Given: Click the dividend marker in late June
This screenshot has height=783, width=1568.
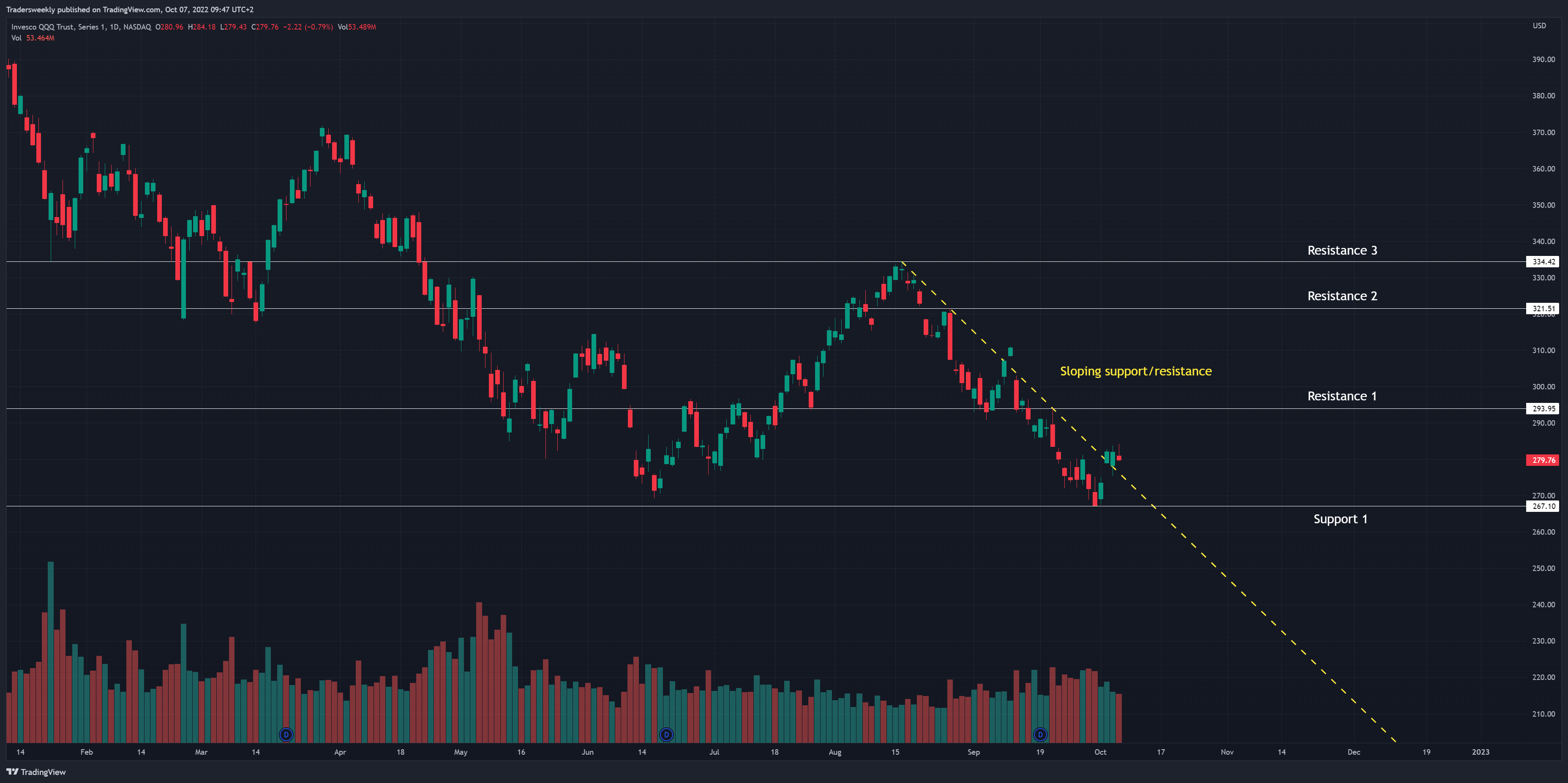Looking at the screenshot, I should [666, 734].
